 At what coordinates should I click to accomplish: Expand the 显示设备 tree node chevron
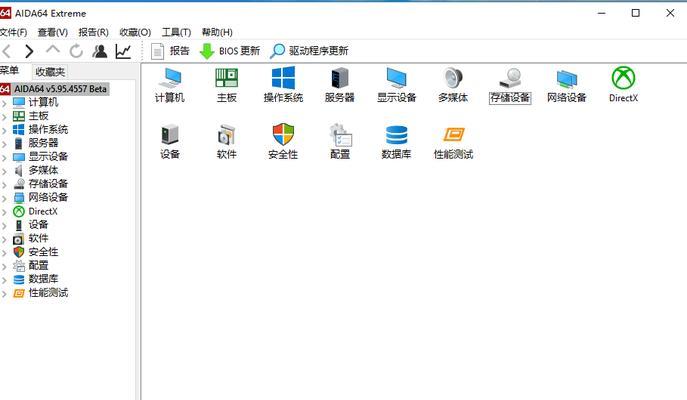click(x=4, y=158)
